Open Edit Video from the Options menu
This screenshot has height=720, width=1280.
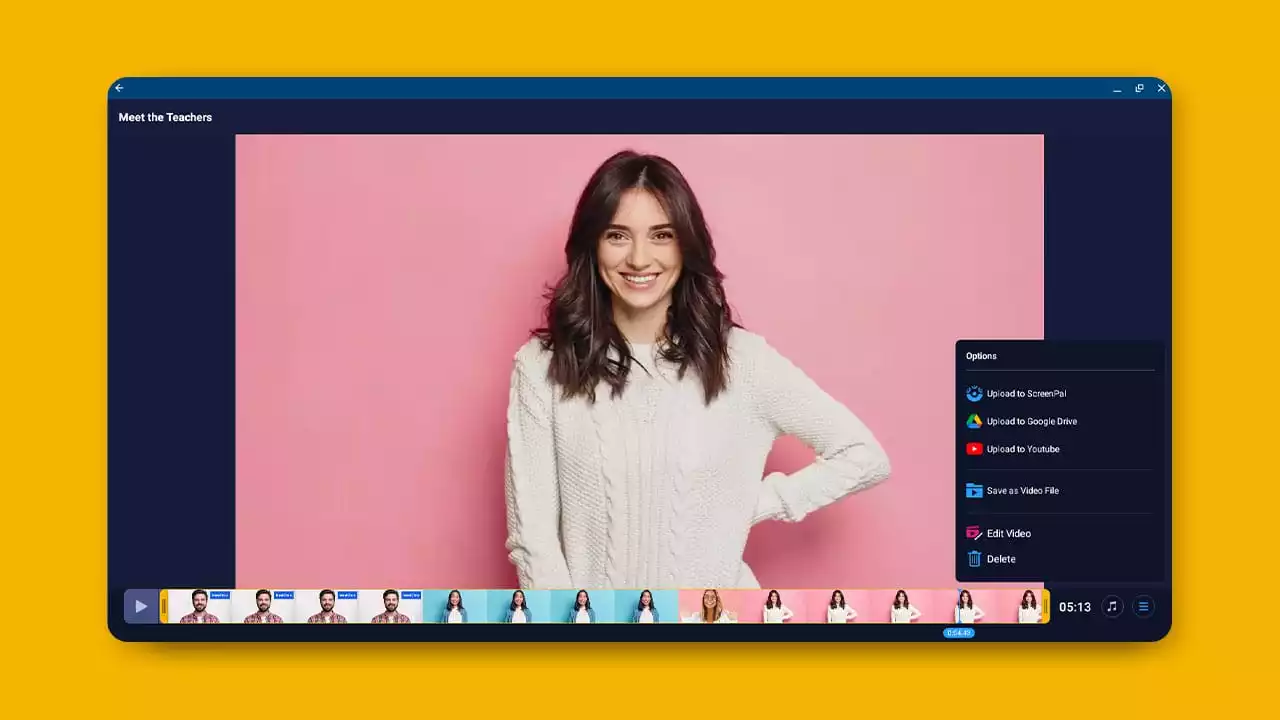pos(998,534)
